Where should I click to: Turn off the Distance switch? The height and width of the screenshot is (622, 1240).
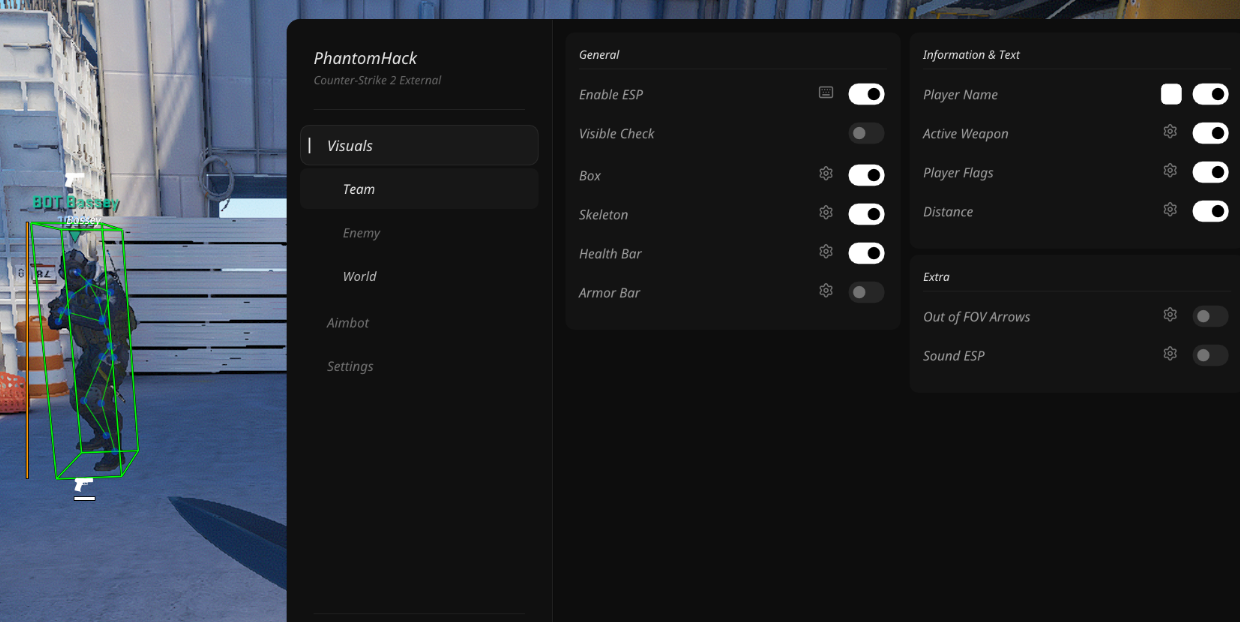[x=1210, y=211]
